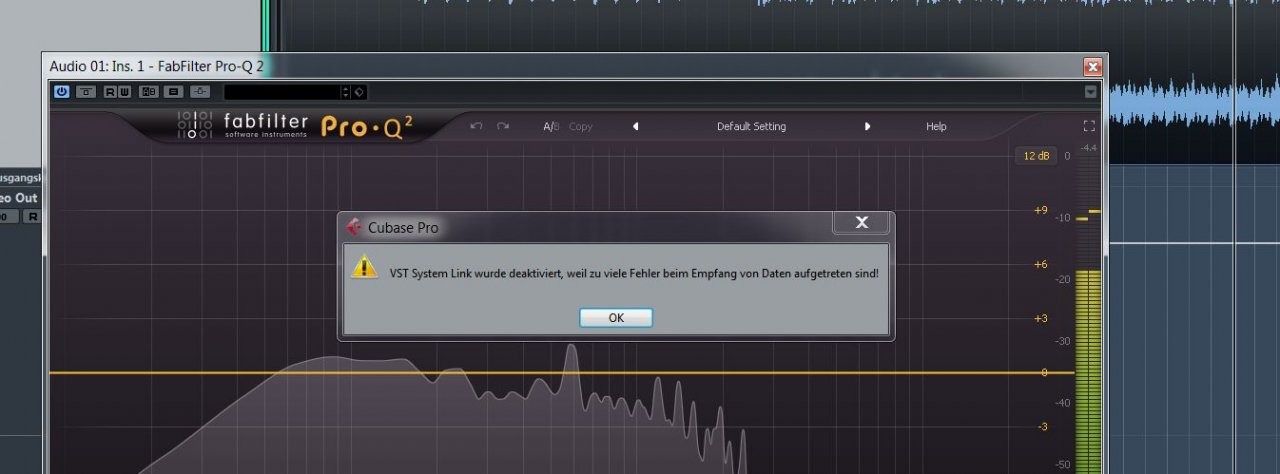The height and width of the screenshot is (474, 1280).
Task: Click OK in the Cubase Pro dialog
Action: [x=616, y=317]
